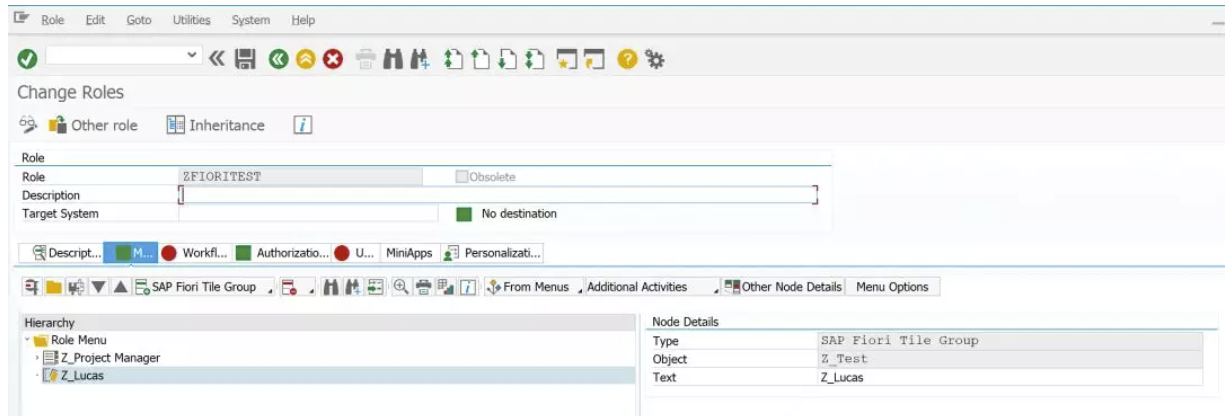
Task: Open the Help menu
Action: (x=302, y=20)
